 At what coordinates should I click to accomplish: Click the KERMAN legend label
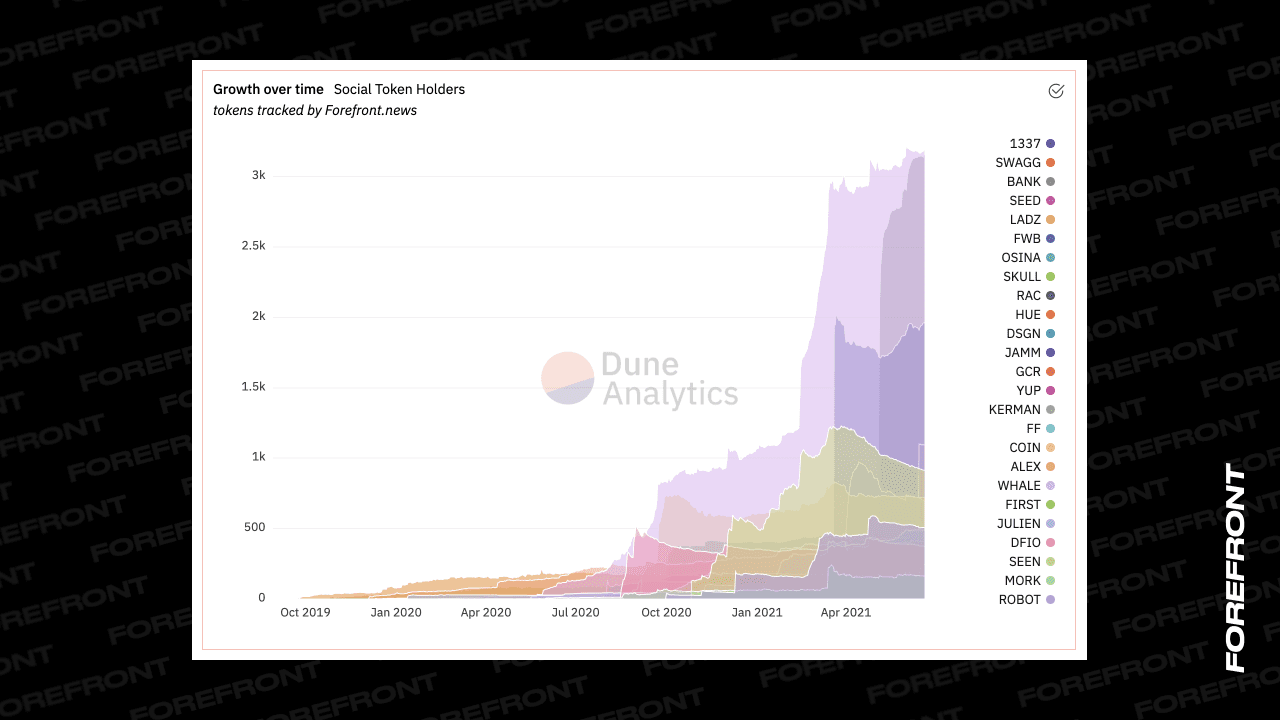tap(1015, 410)
